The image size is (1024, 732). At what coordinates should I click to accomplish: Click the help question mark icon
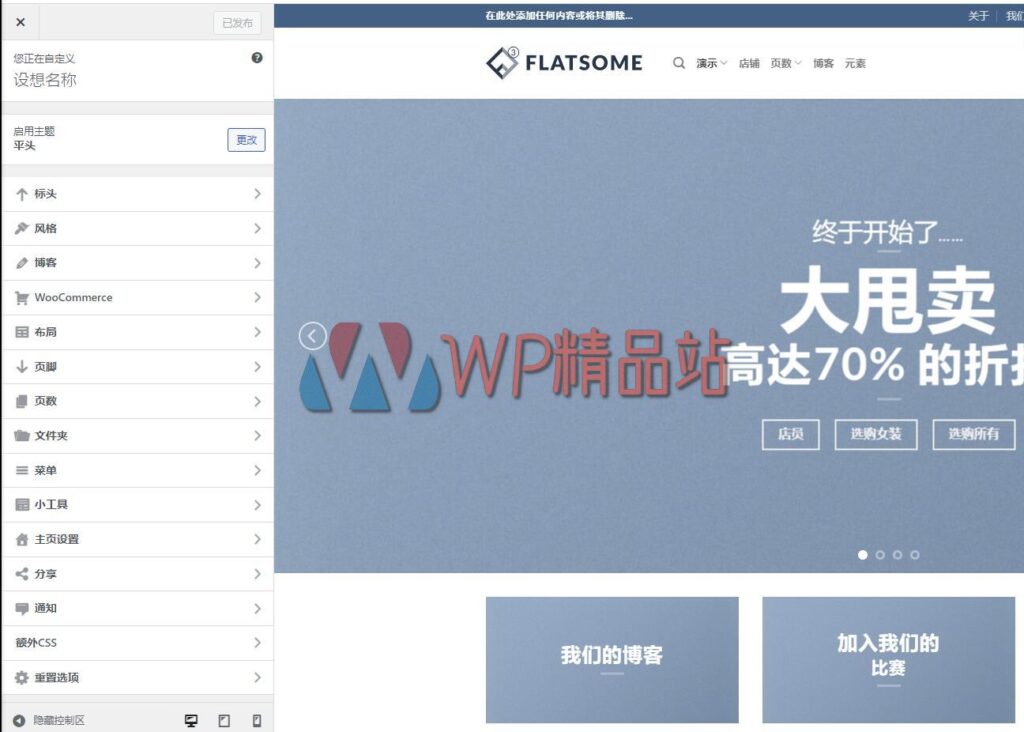[257, 58]
